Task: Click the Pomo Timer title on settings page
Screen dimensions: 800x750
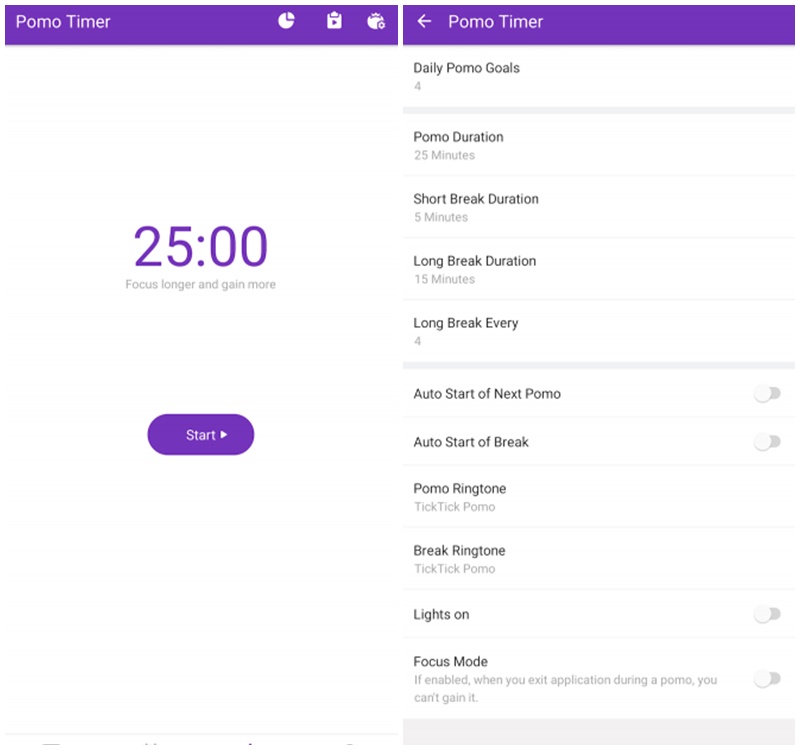Action: (x=495, y=21)
